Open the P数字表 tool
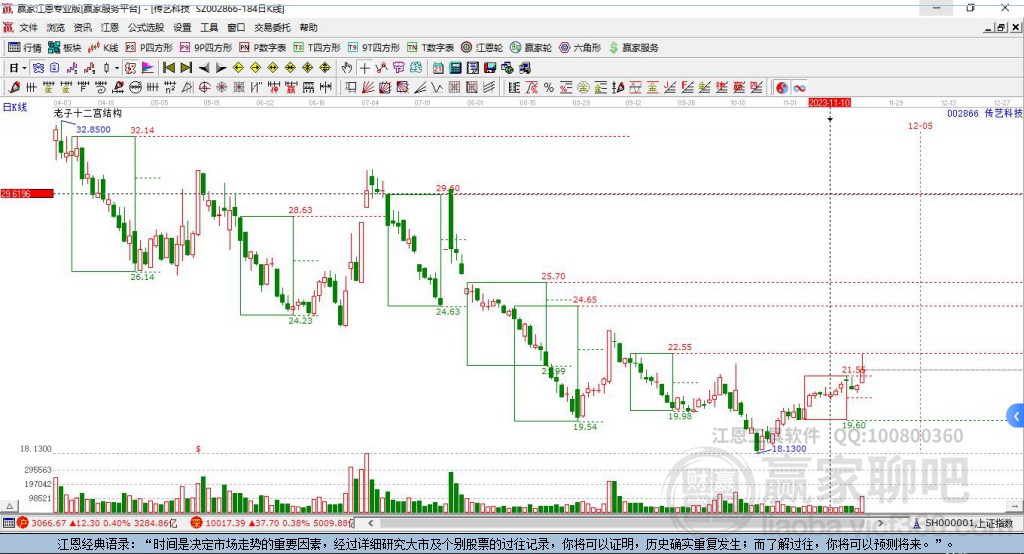This screenshot has height=554, width=1024. point(263,48)
